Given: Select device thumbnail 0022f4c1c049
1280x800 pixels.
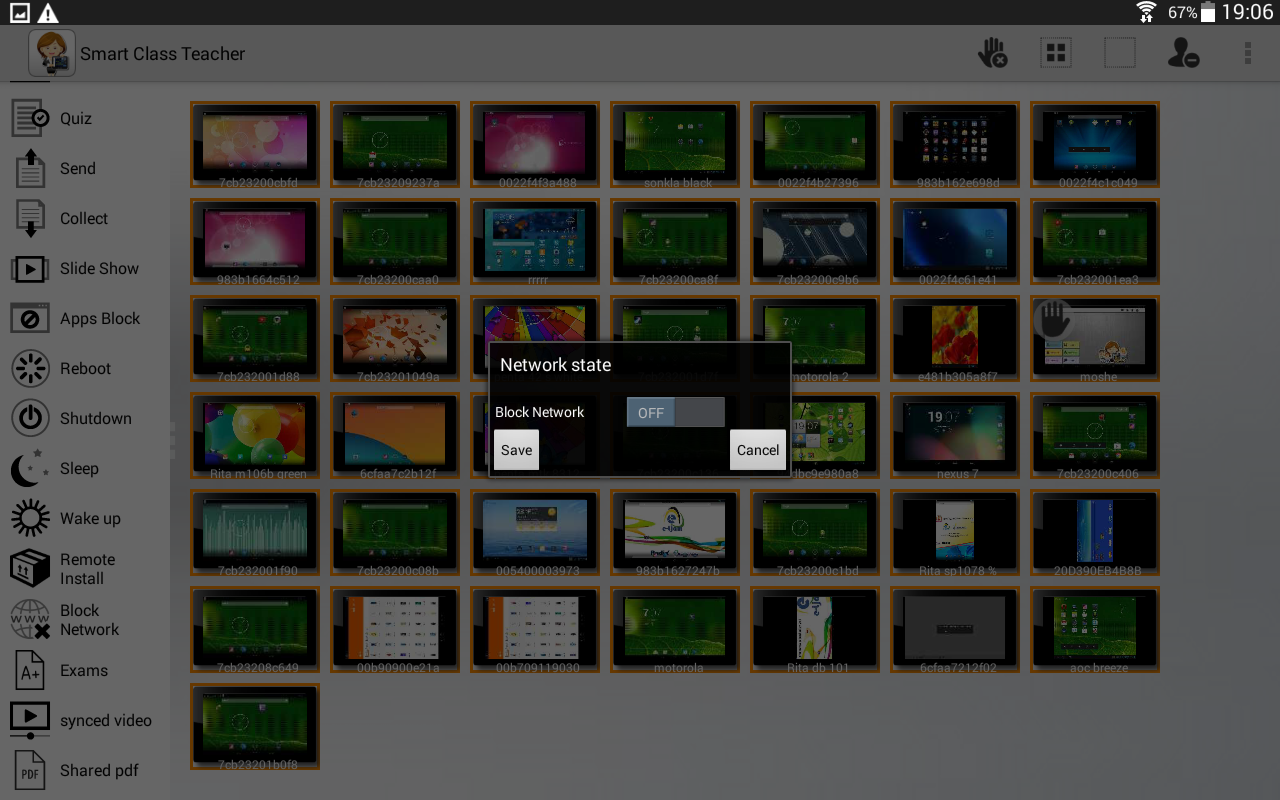Looking at the screenshot, I should click(x=1095, y=144).
